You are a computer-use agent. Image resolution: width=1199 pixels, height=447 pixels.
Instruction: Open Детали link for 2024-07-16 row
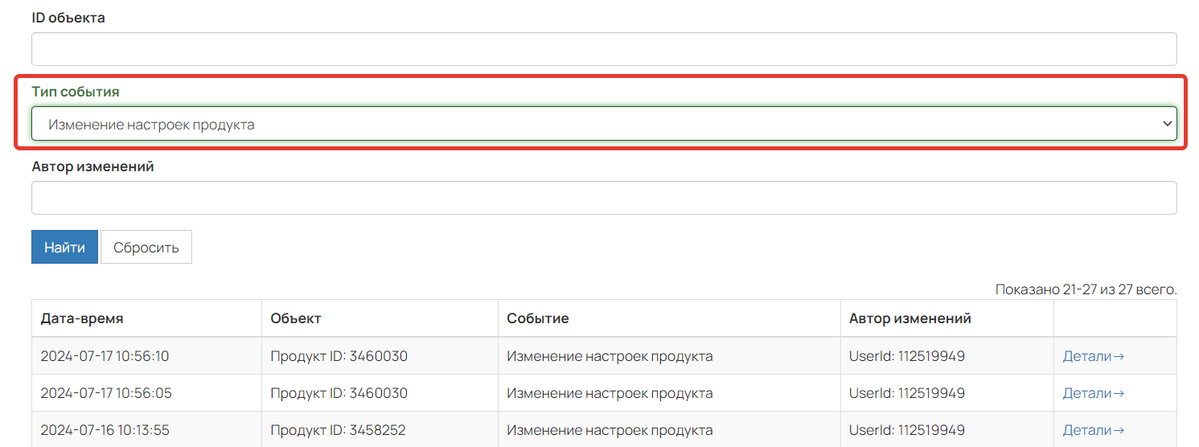pos(1093,430)
